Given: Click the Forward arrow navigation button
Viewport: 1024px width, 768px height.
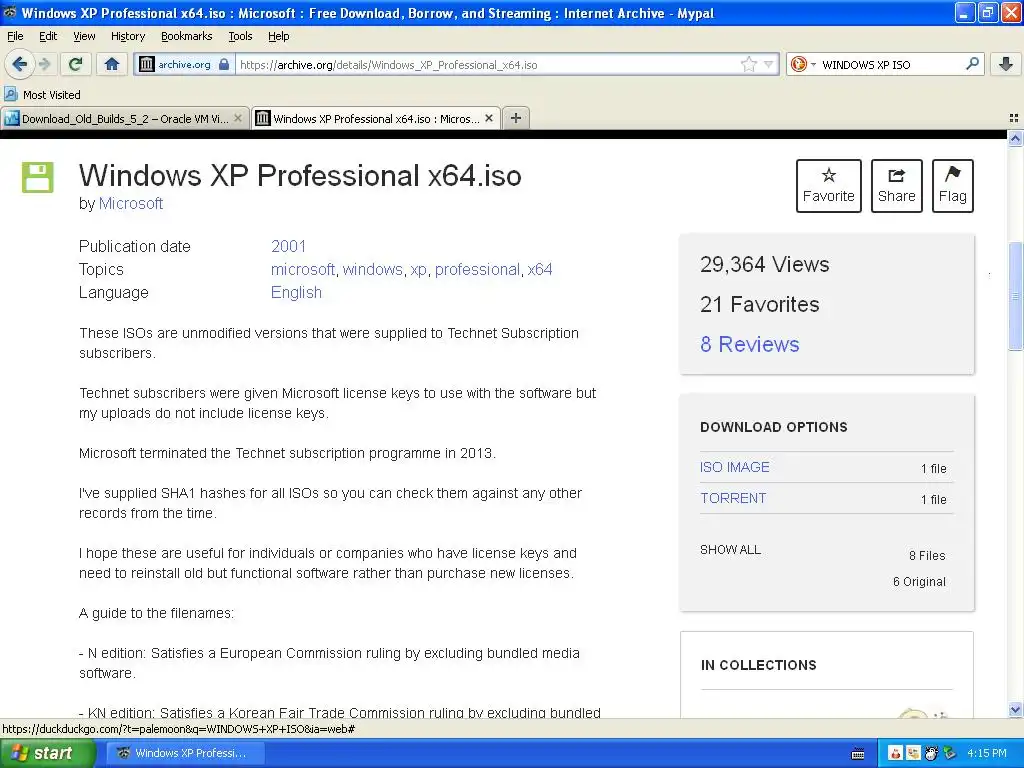Looking at the screenshot, I should [x=44, y=64].
